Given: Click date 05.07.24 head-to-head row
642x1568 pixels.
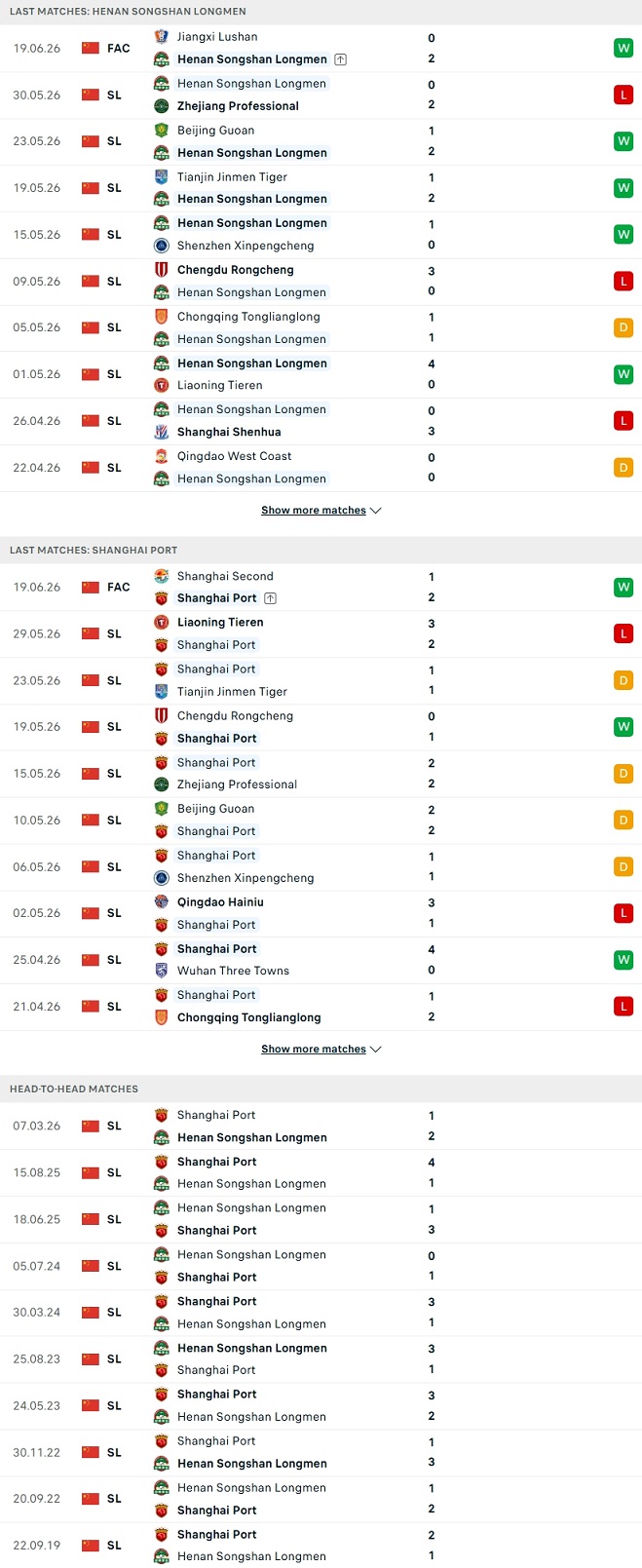Looking at the screenshot, I should (37, 1266).
